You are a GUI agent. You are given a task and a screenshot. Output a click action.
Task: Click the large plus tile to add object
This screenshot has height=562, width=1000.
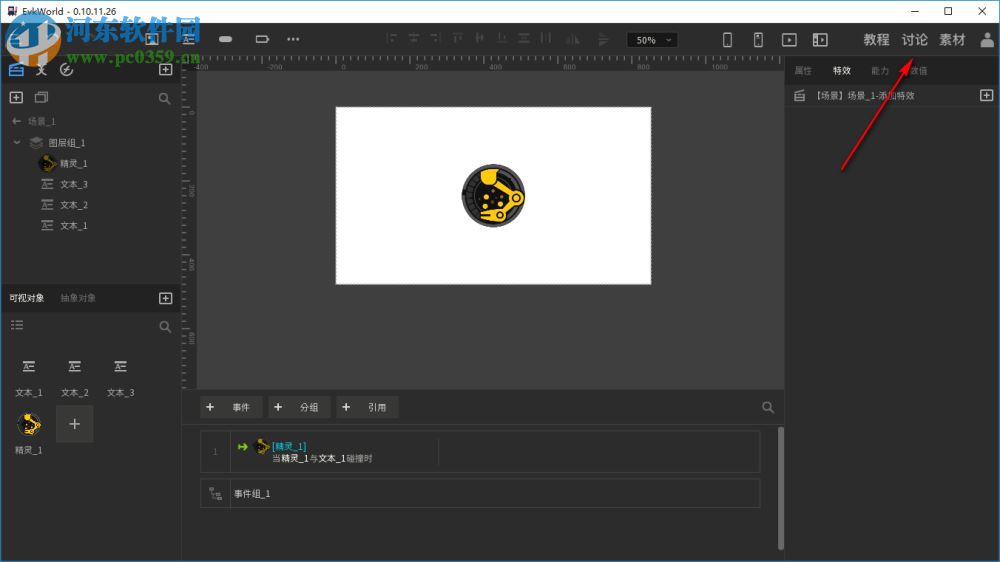pyautogui.click(x=75, y=424)
